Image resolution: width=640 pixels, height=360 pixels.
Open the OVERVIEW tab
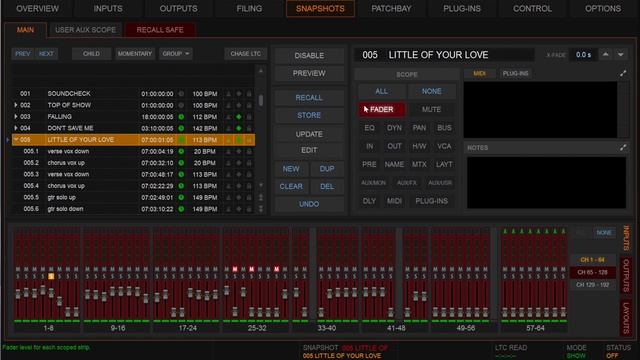click(x=37, y=9)
